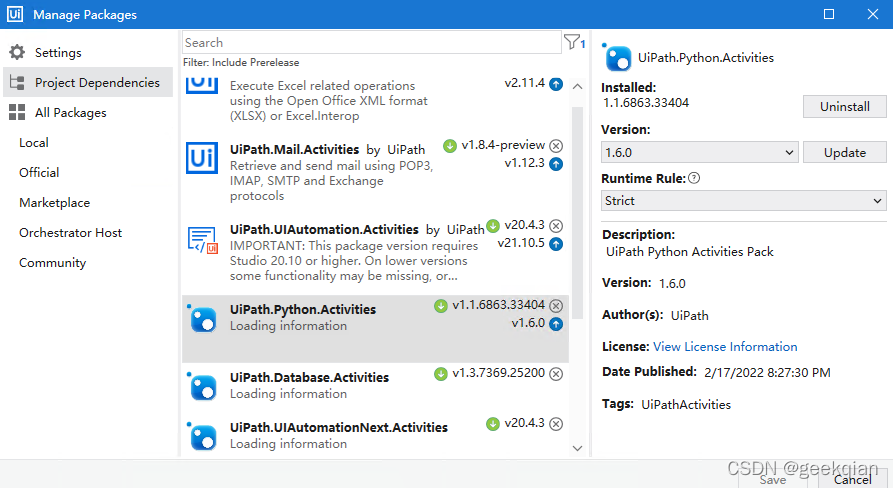The width and height of the screenshot is (893, 488).
Task: Click installed green icon for v1.3.7369.25200
Action: pos(441,374)
